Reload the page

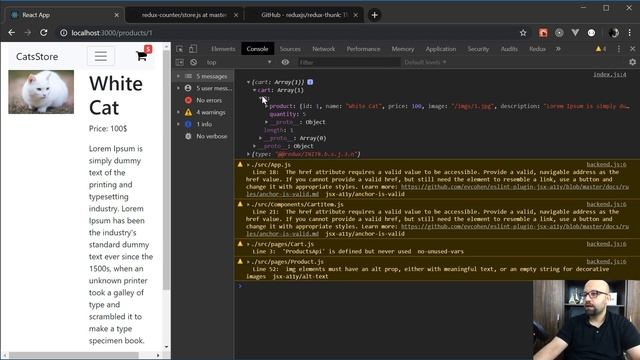(44, 33)
